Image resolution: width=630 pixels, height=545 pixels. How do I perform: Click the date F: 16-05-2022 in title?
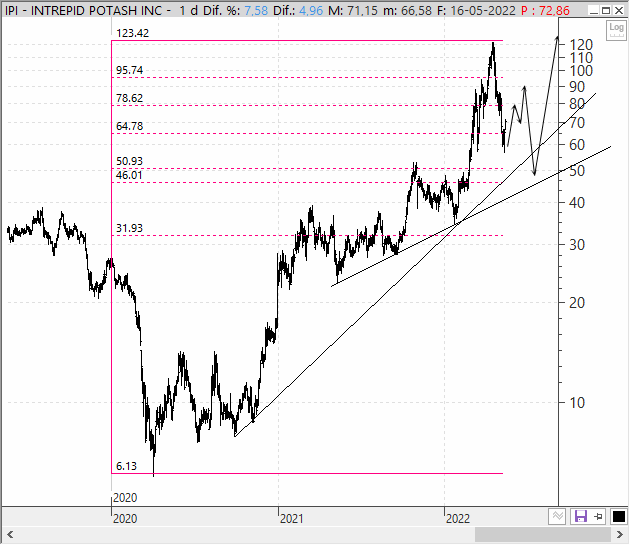click(477, 10)
